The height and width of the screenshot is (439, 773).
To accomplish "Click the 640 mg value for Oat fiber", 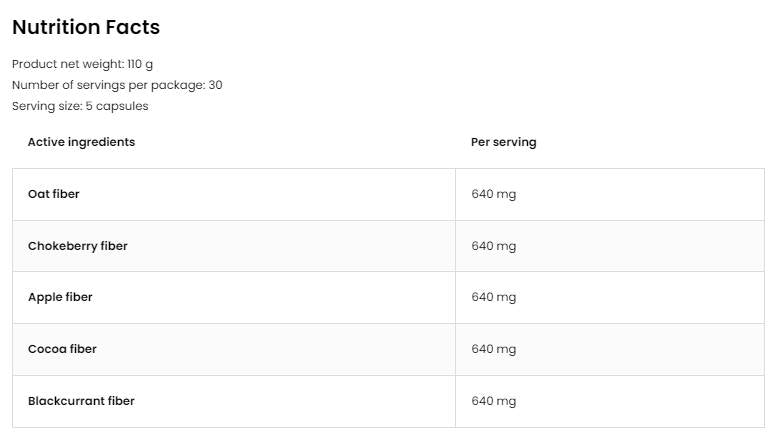I will tap(493, 194).
